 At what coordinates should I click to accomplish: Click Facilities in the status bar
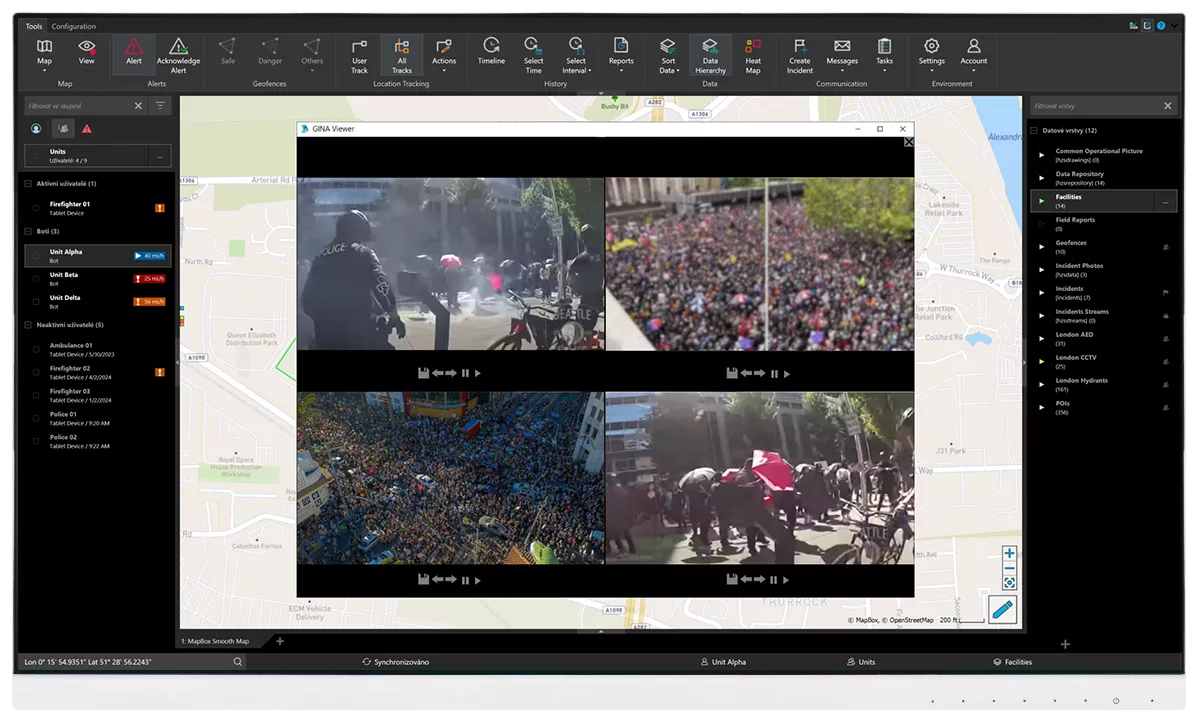[1012, 662]
